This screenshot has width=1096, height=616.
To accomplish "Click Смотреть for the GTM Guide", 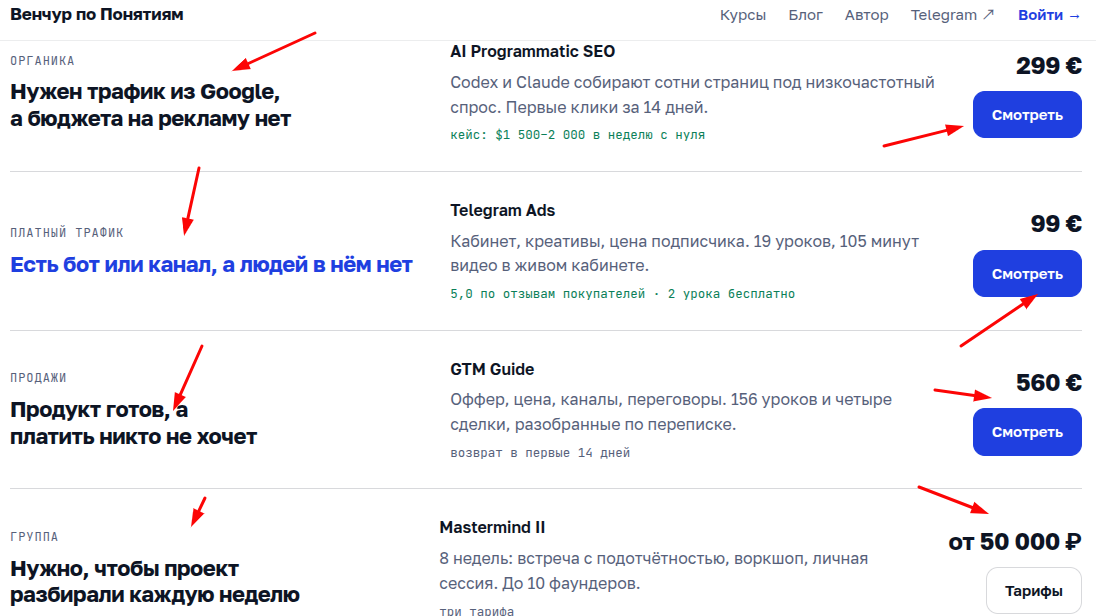I will pyautogui.click(x=1027, y=432).
